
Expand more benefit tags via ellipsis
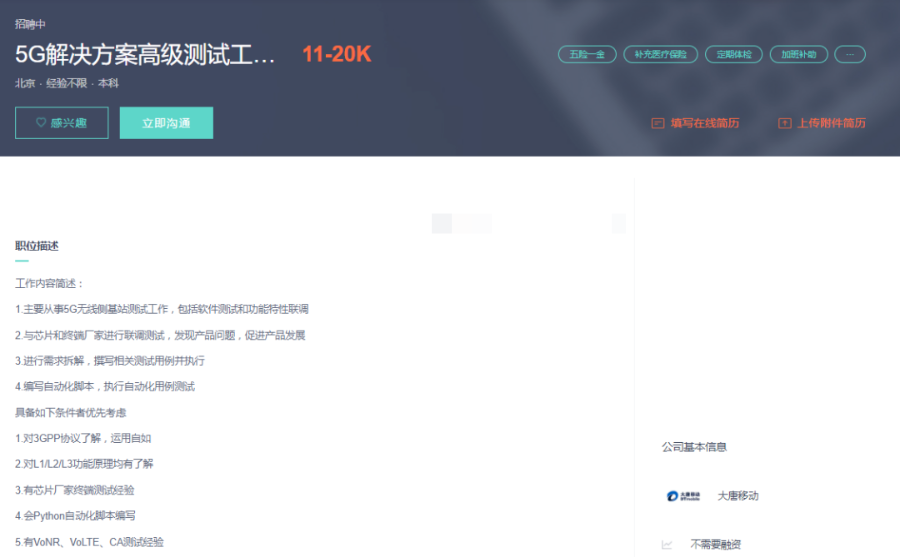[850, 55]
